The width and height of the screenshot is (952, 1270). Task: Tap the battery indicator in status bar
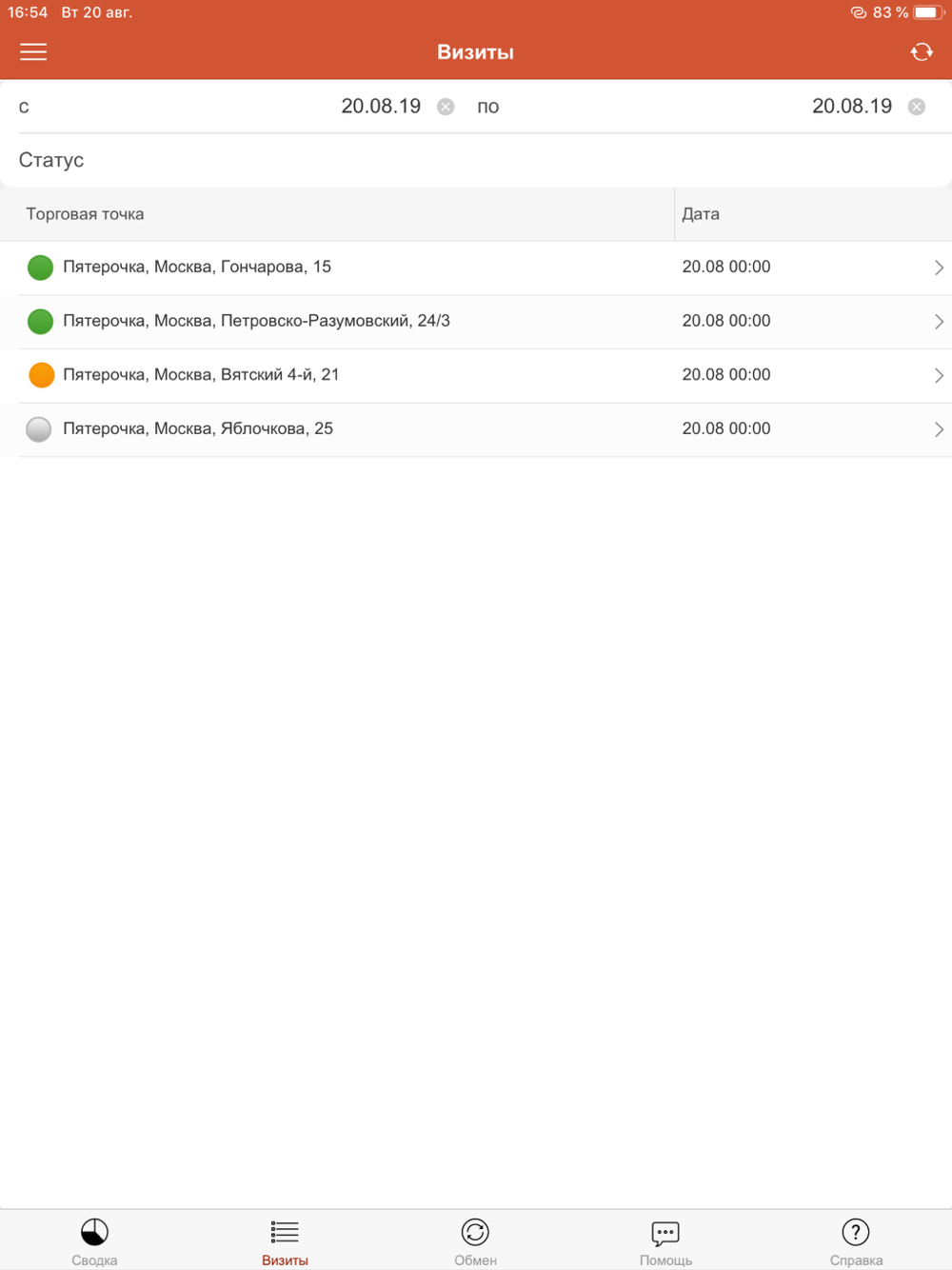(x=928, y=12)
